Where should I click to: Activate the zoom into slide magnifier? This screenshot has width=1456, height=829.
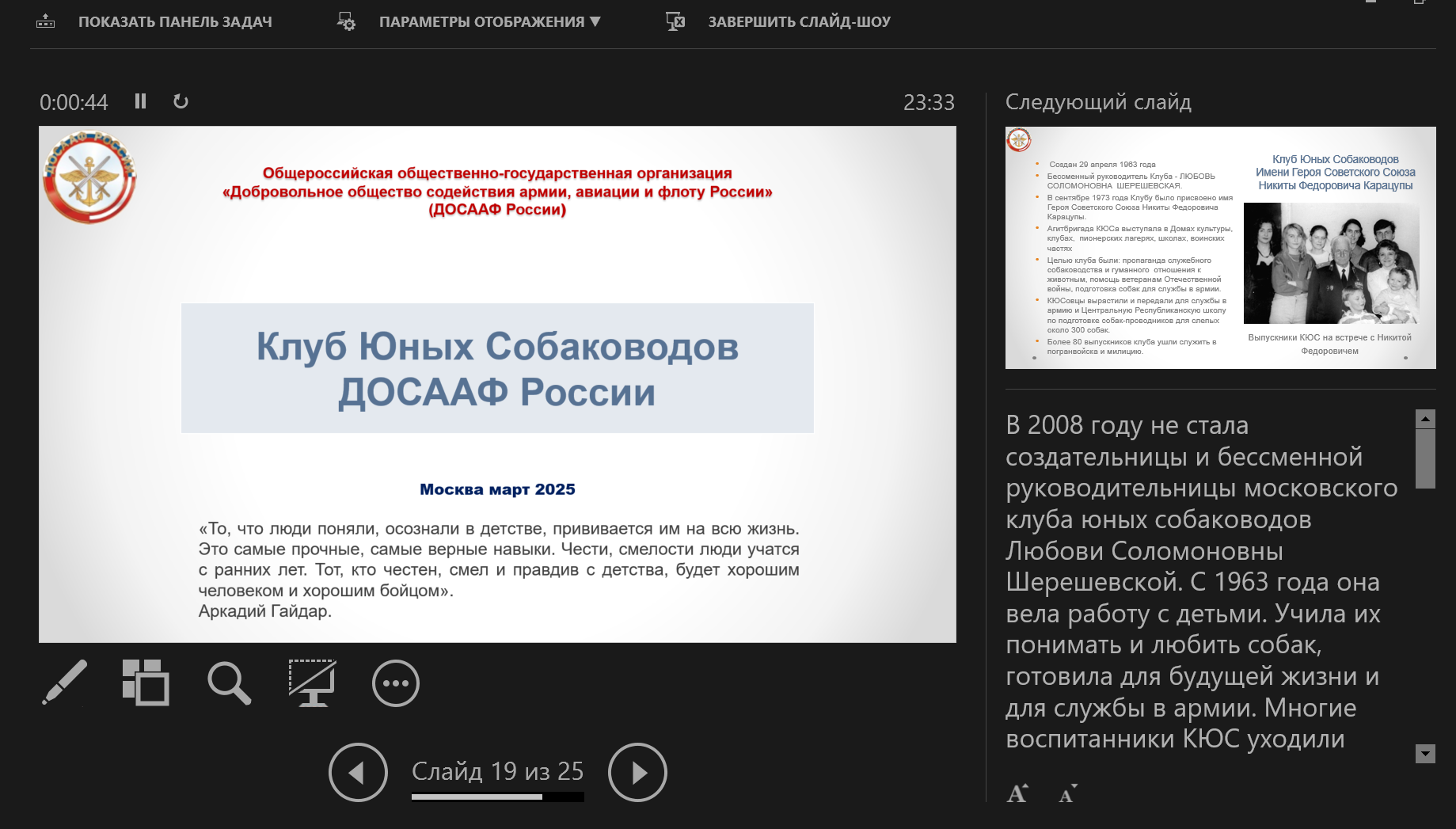pos(230,683)
